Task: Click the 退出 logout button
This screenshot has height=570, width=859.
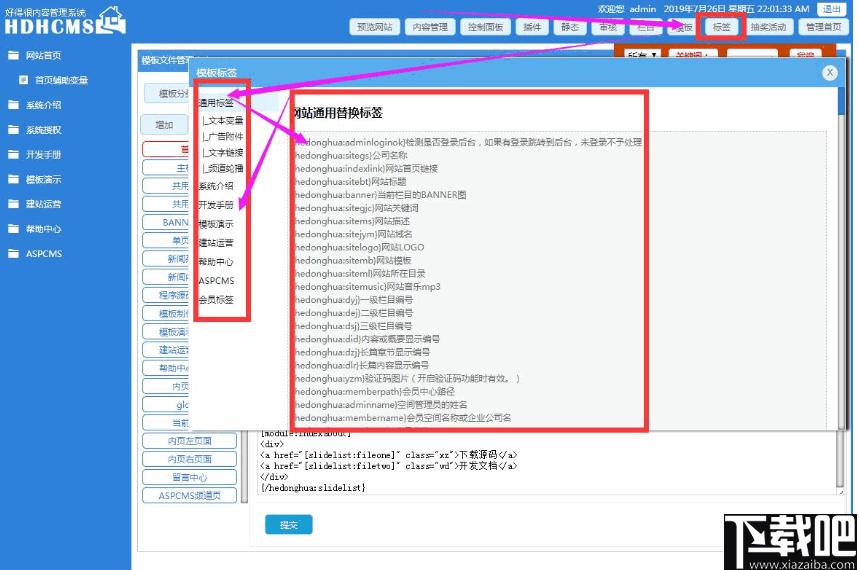Action: 831,9
